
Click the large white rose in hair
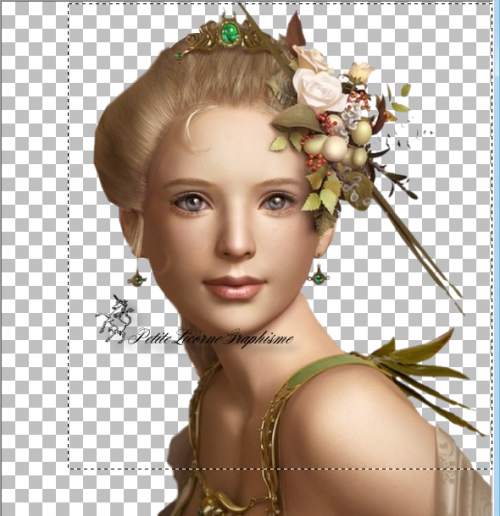pos(319,89)
